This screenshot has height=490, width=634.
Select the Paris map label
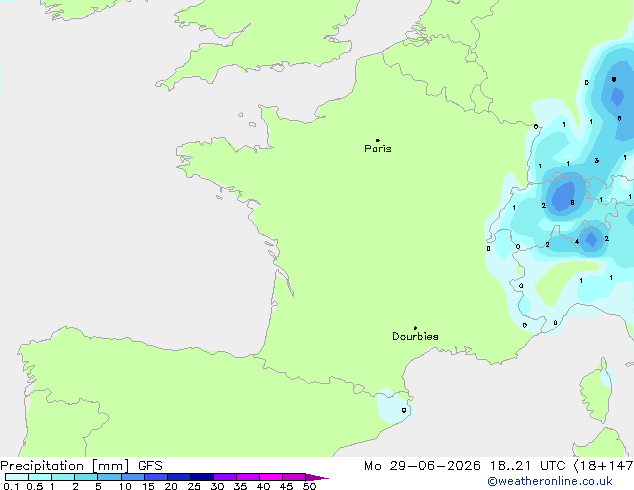(378, 149)
